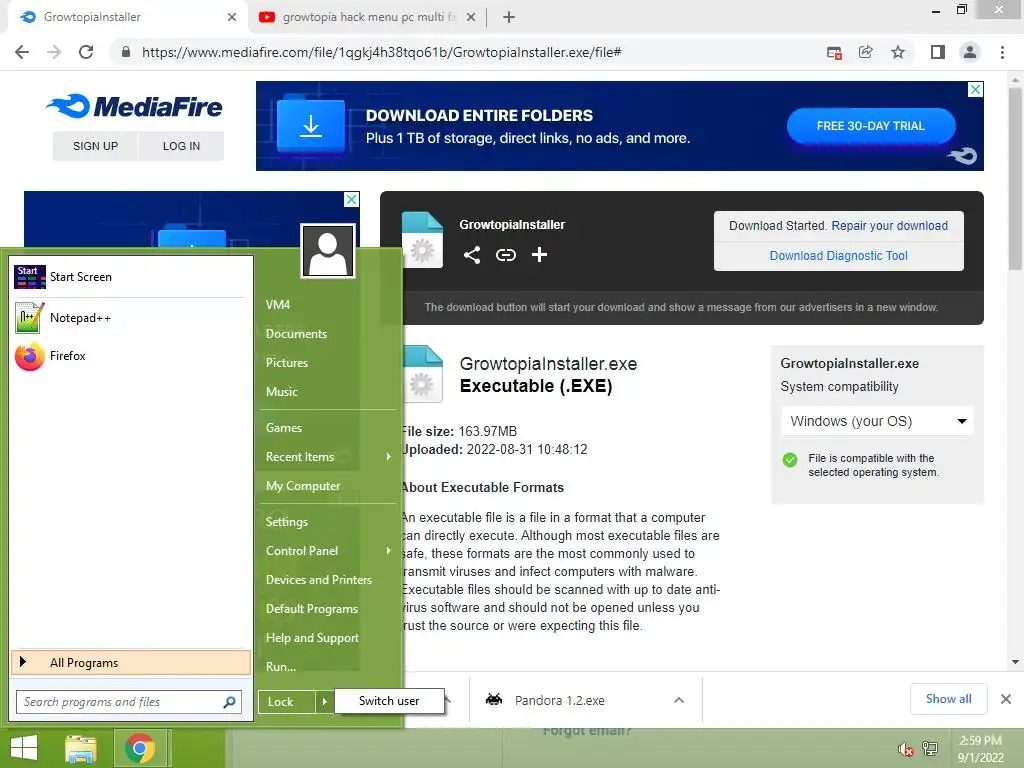Expand Control Panel submenu arrow
1024x768 pixels.
[389, 551]
